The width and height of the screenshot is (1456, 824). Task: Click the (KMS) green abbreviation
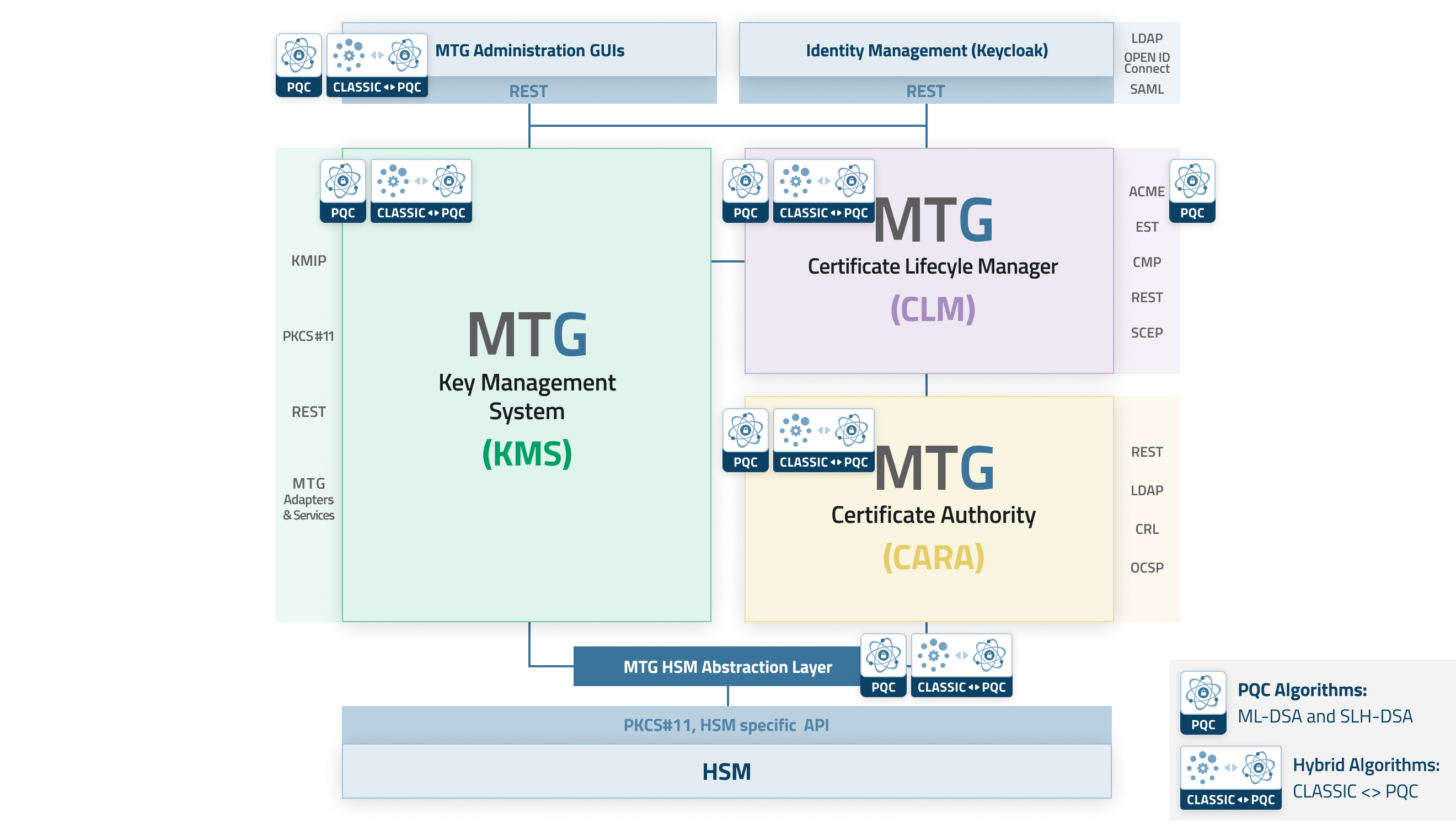click(x=527, y=453)
